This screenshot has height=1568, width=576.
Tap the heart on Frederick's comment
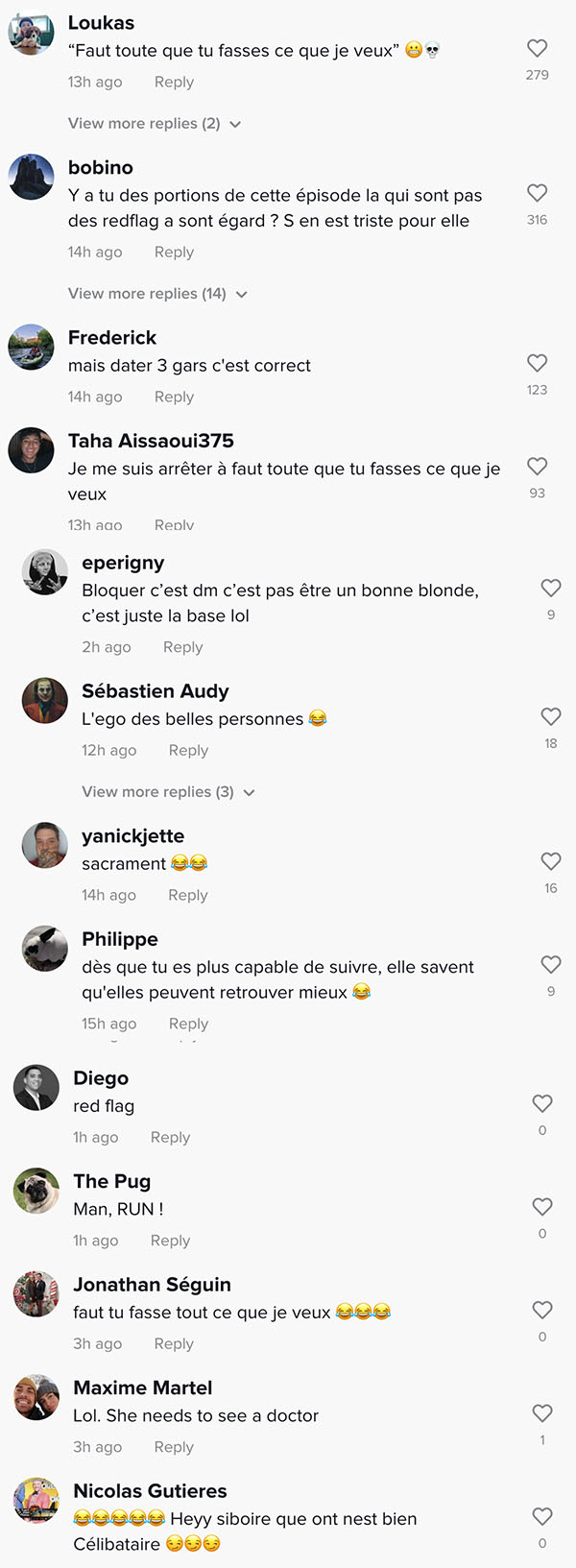click(538, 363)
